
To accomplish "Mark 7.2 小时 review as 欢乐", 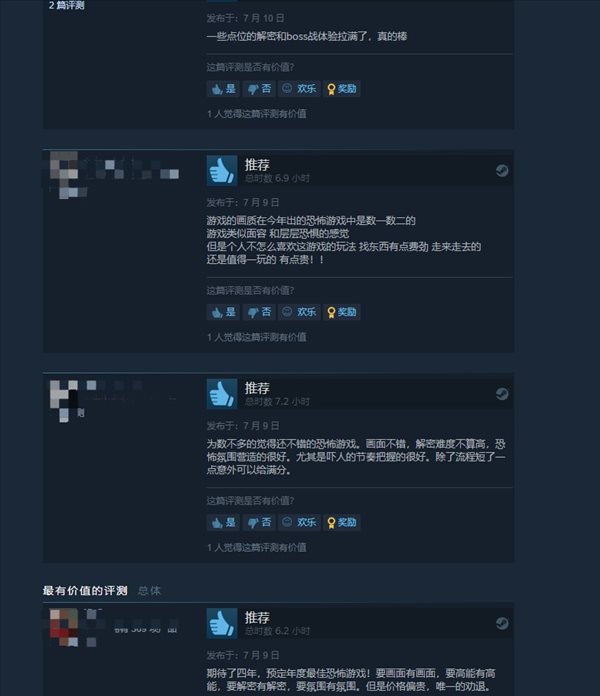I will tap(299, 522).
